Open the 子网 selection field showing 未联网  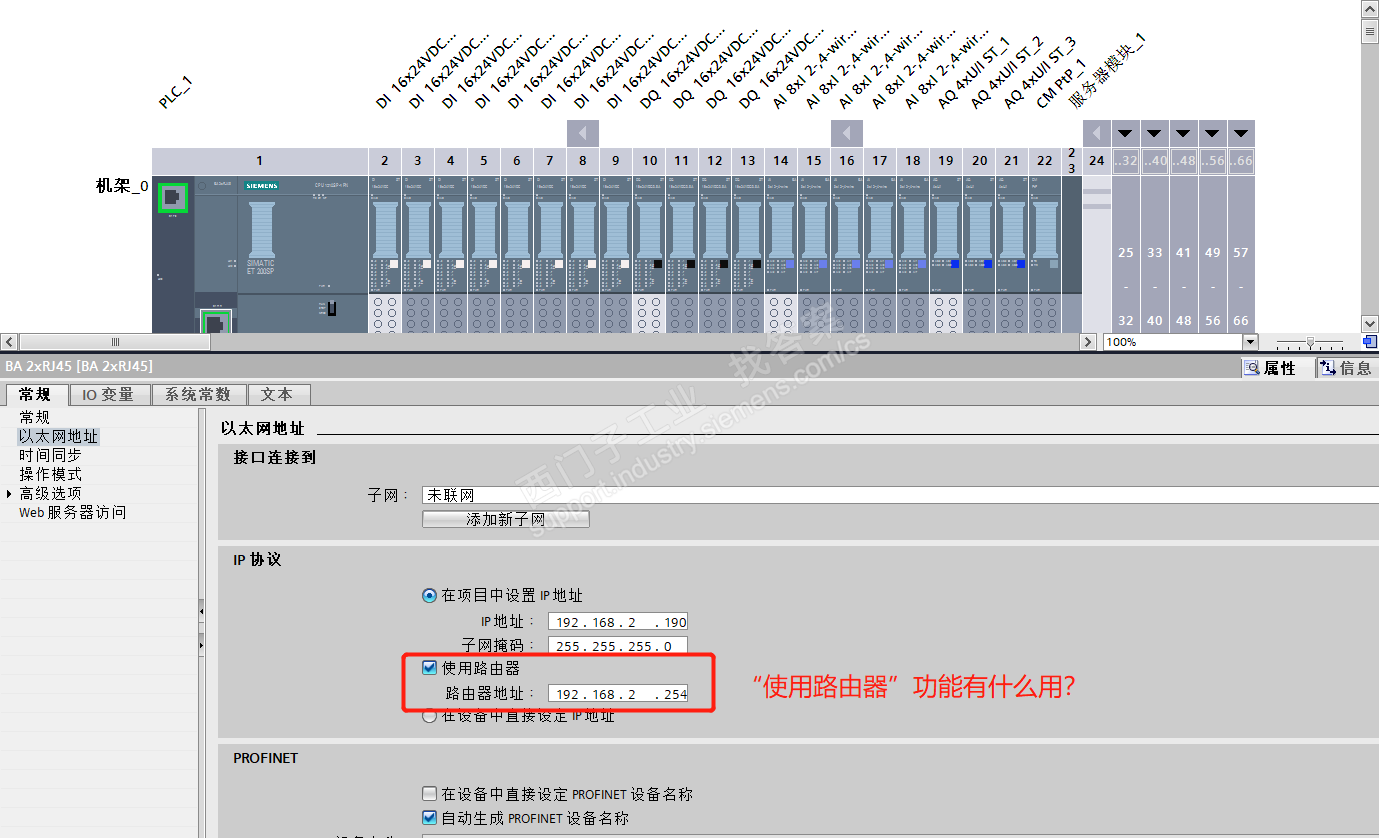[x=900, y=495]
